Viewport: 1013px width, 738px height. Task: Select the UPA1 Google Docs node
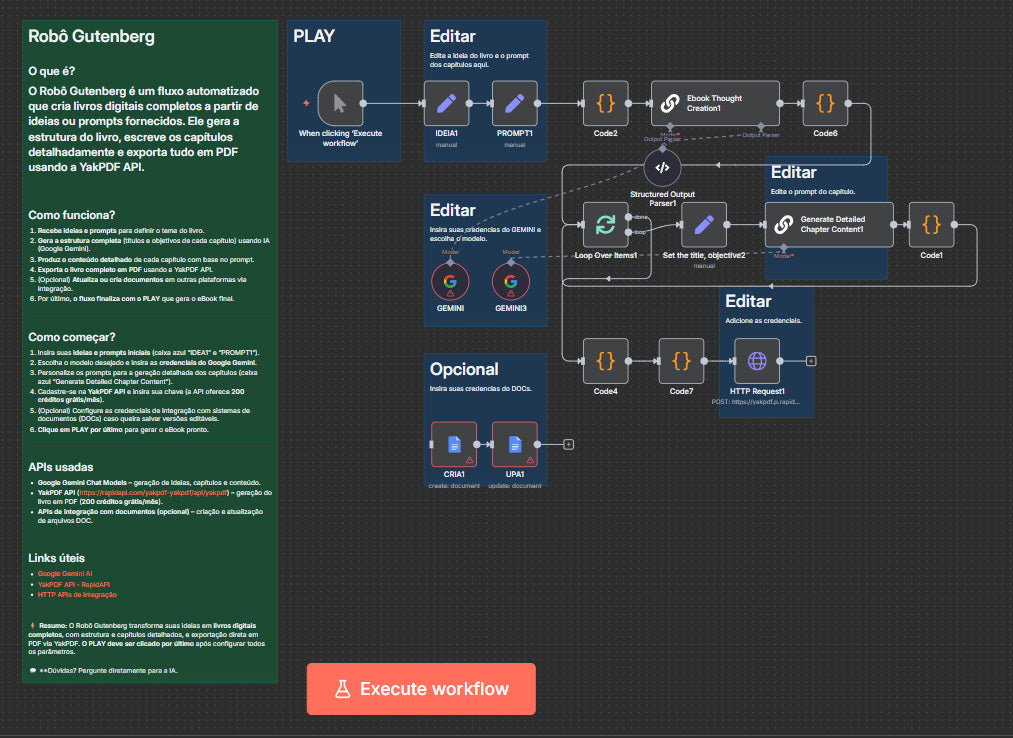tap(514, 444)
